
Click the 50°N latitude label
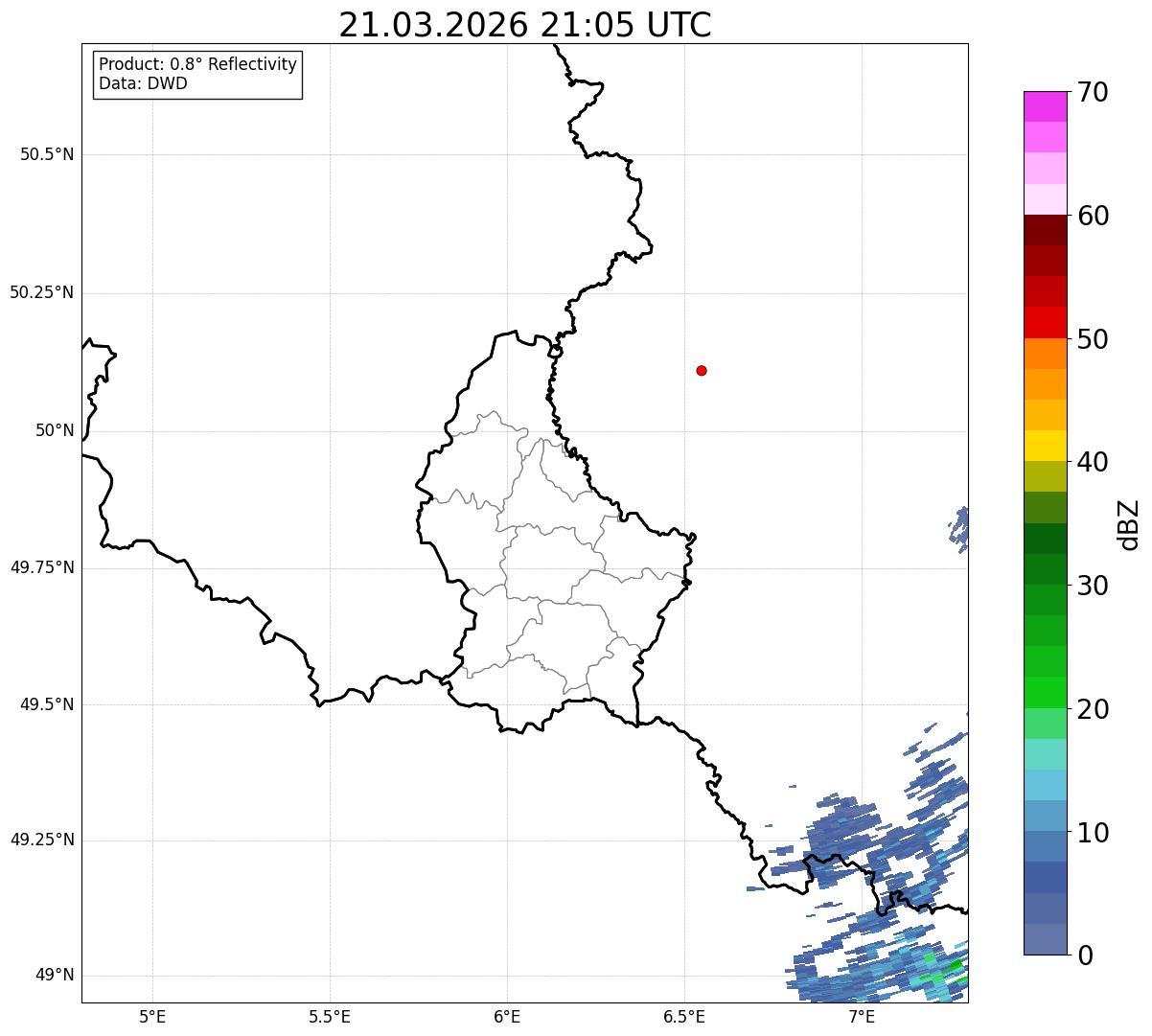point(55,430)
